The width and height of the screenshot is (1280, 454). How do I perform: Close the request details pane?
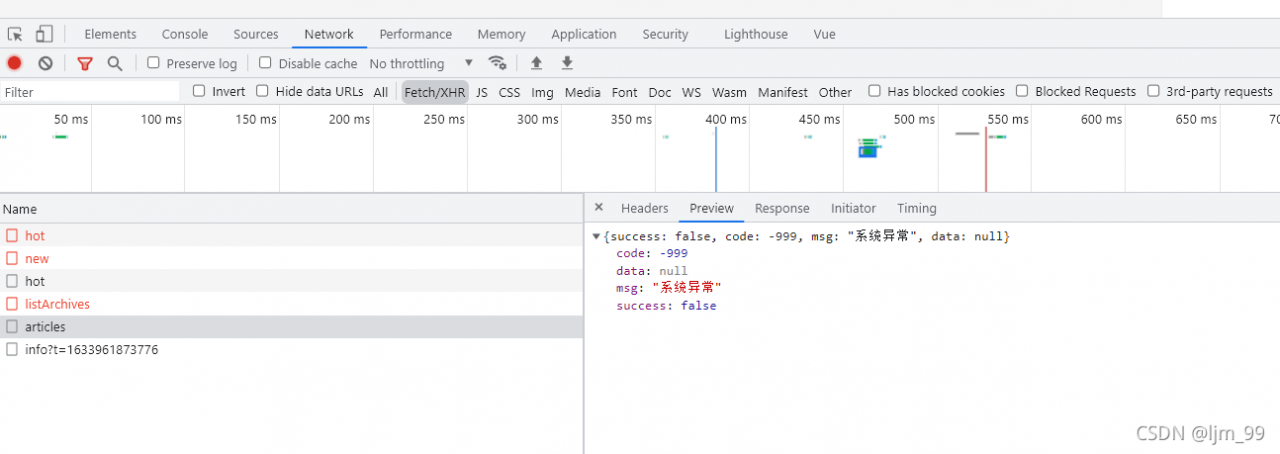pos(598,207)
